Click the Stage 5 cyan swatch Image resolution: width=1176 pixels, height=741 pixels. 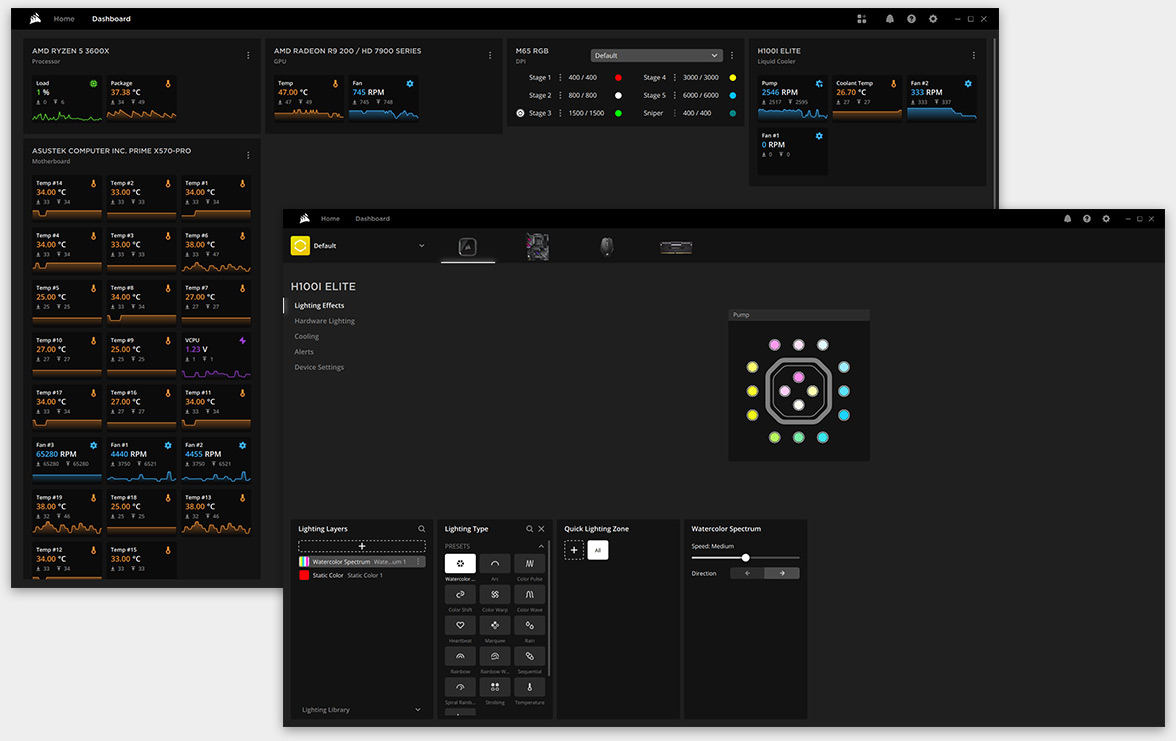pos(733,95)
